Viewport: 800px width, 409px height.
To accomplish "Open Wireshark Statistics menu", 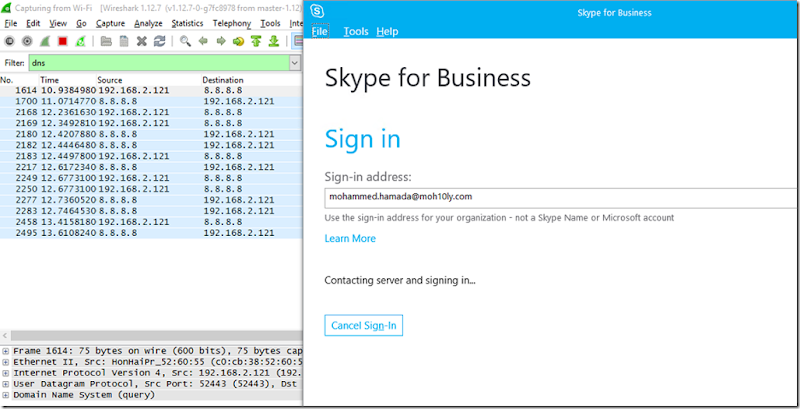I will click(x=187, y=23).
